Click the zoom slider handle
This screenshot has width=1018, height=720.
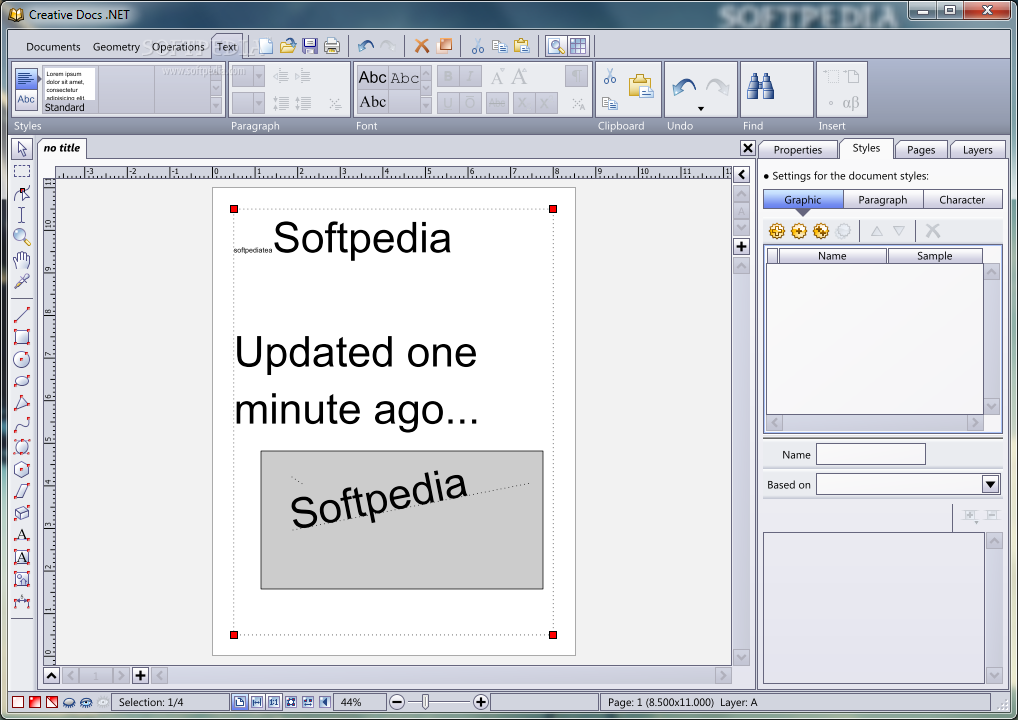pyautogui.click(x=425, y=702)
